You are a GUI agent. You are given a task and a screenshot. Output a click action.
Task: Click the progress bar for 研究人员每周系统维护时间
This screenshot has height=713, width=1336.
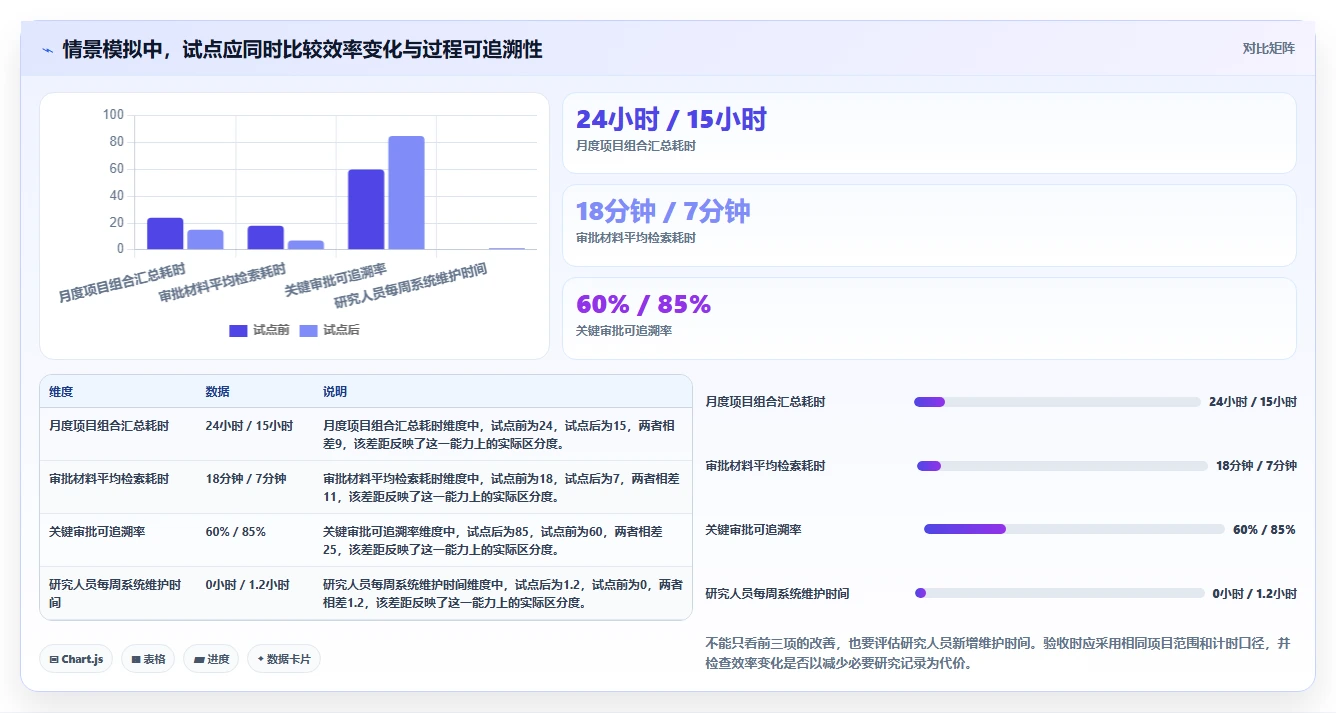click(1060, 593)
